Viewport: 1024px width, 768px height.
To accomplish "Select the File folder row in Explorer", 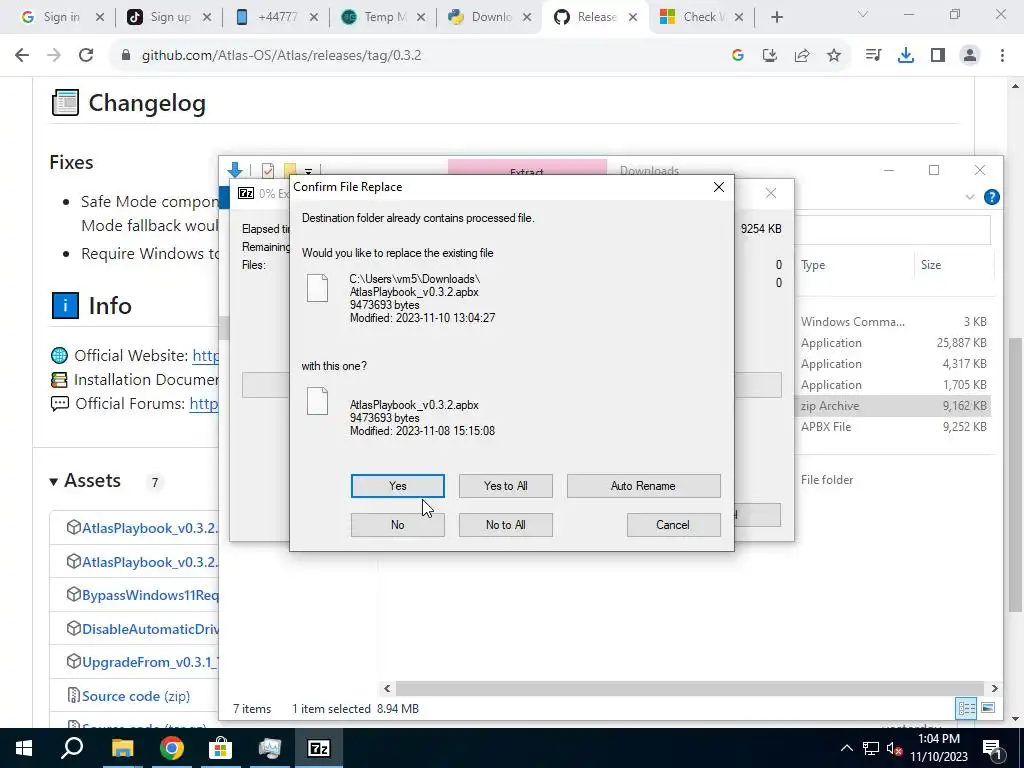I will [x=893, y=480].
